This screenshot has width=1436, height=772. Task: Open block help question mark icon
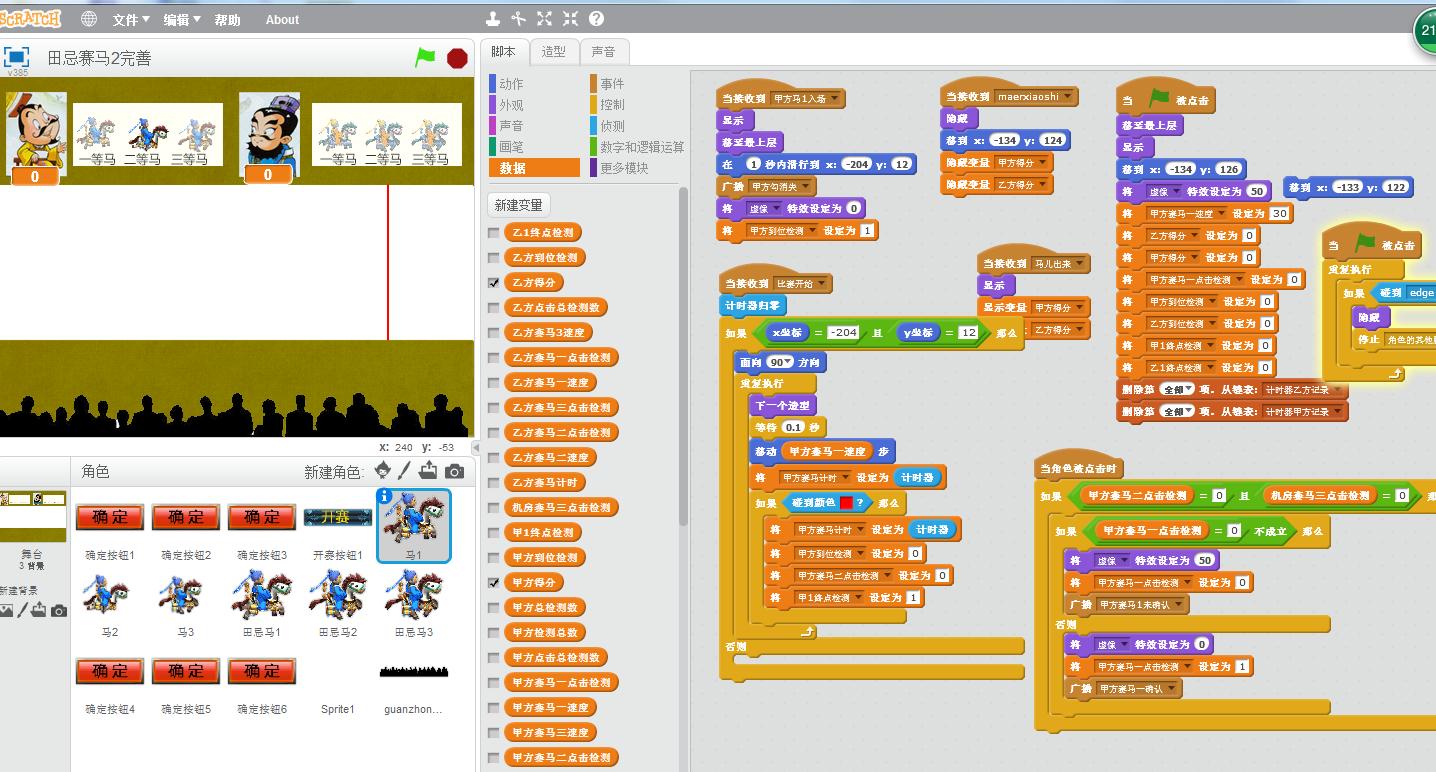tap(596, 19)
